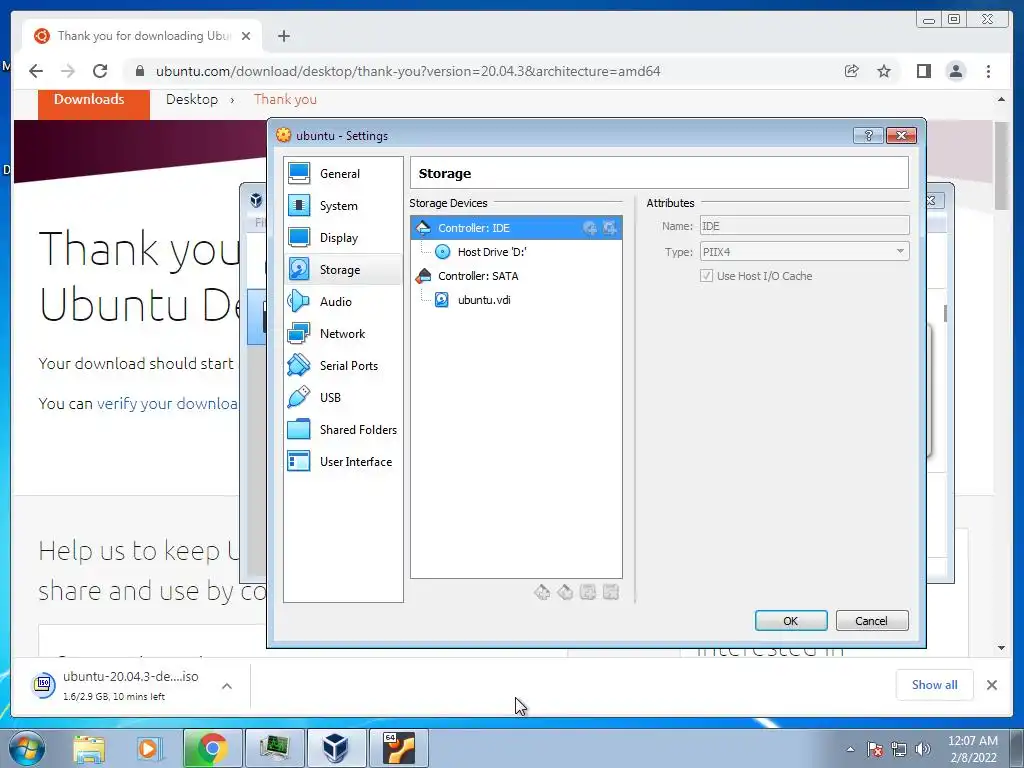Click the network icon in system tray

(x=899, y=749)
